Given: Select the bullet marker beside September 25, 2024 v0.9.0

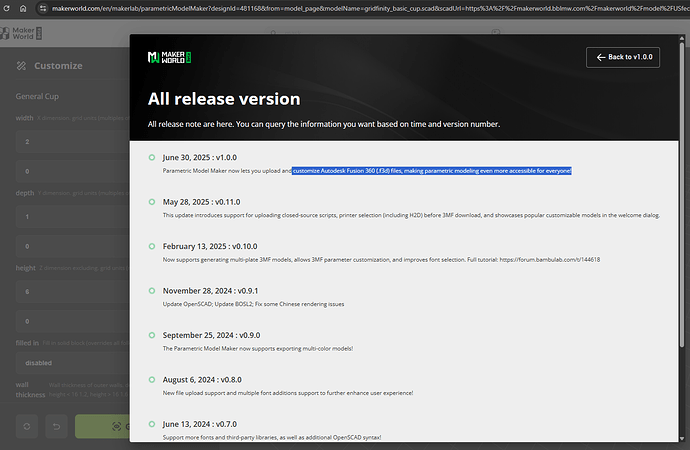Looking at the screenshot, I should tap(151, 334).
